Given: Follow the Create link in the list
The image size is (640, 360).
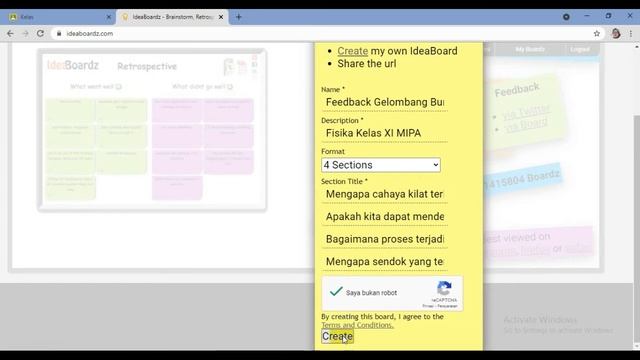Looking at the screenshot, I should (x=353, y=51).
